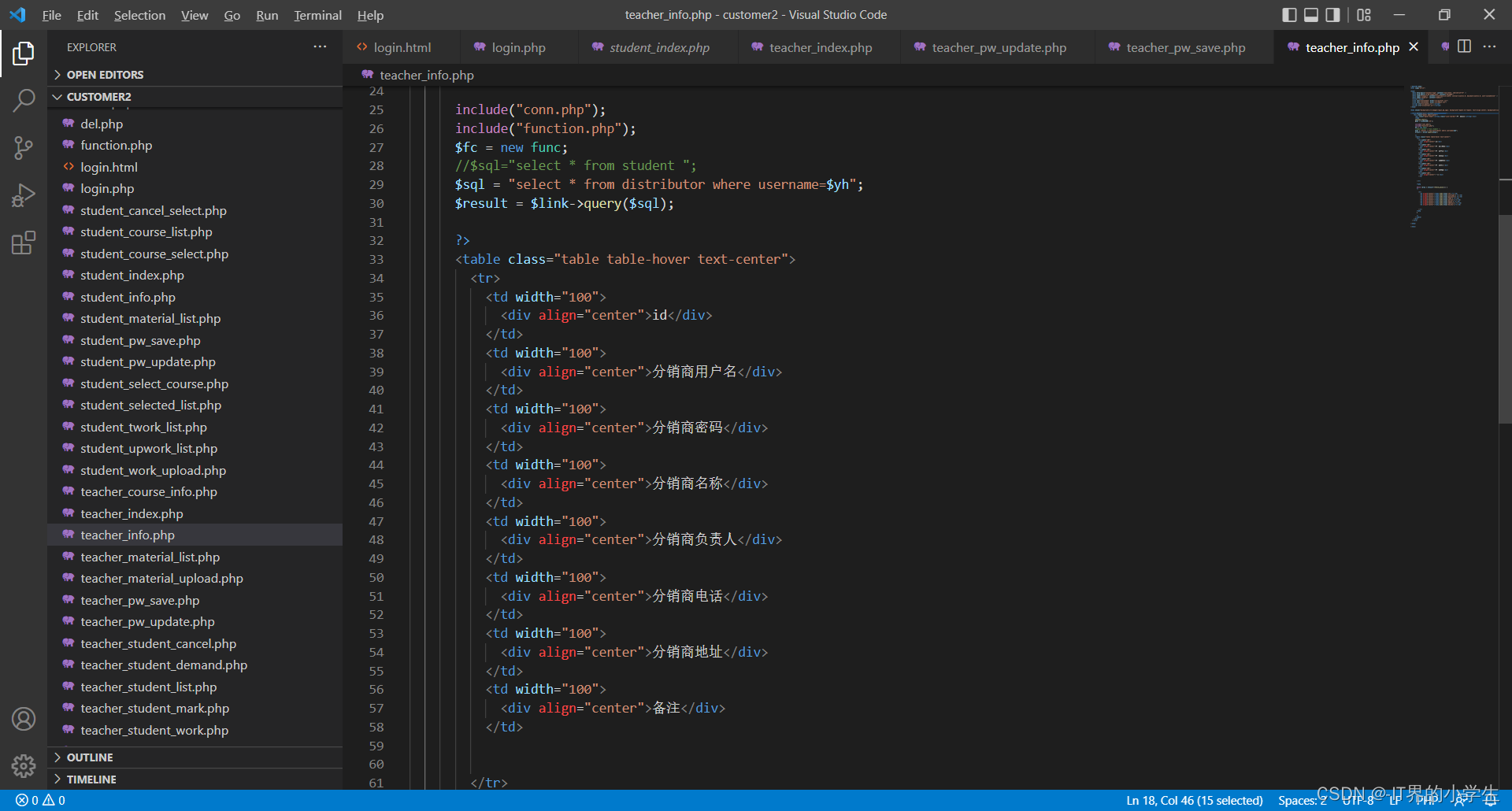Open the Customize Layout icon
The width and height of the screenshot is (1512, 811).
(x=1364, y=15)
